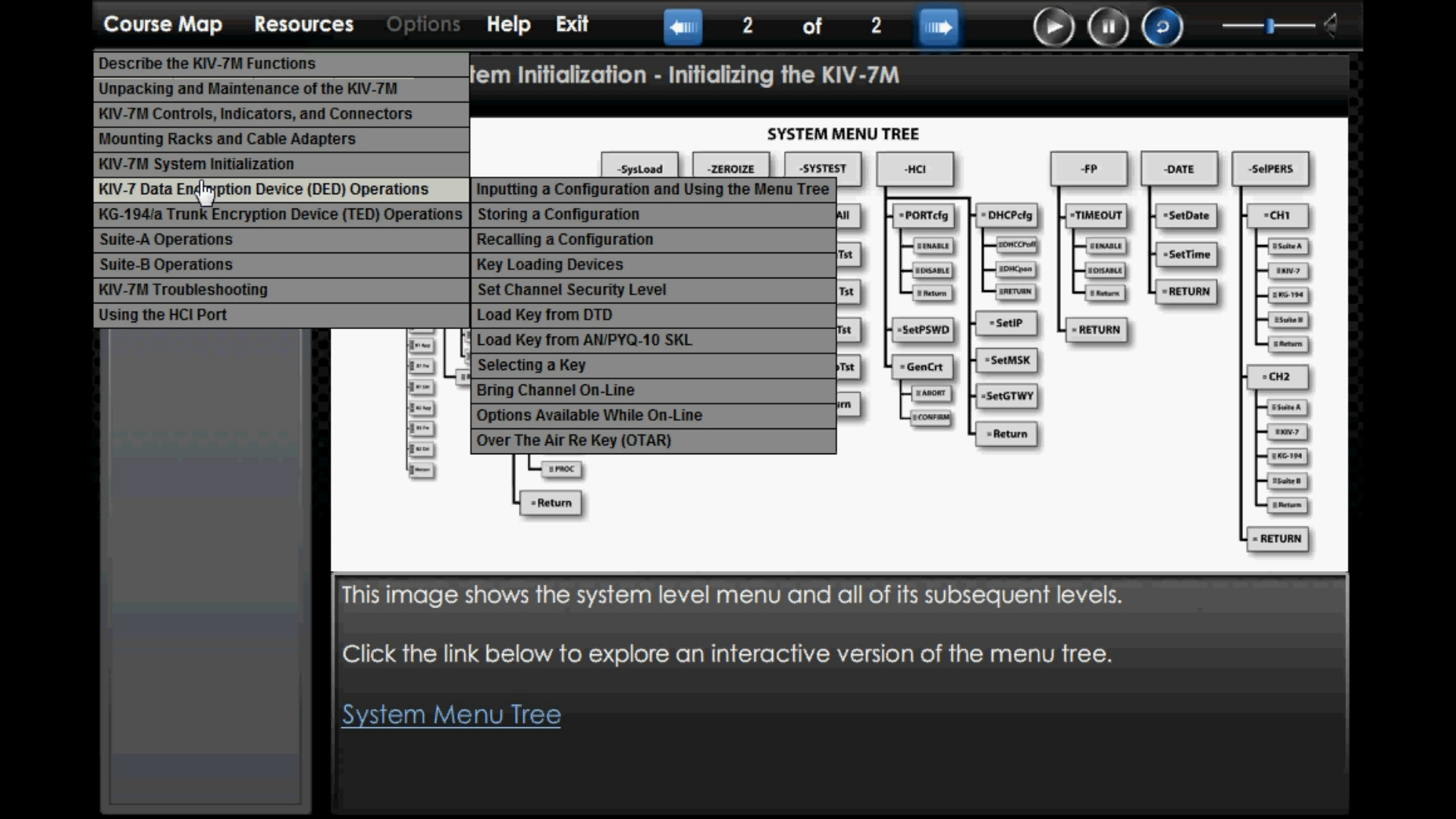
Task: Click the System Menu Tree link
Action: (x=451, y=714)
